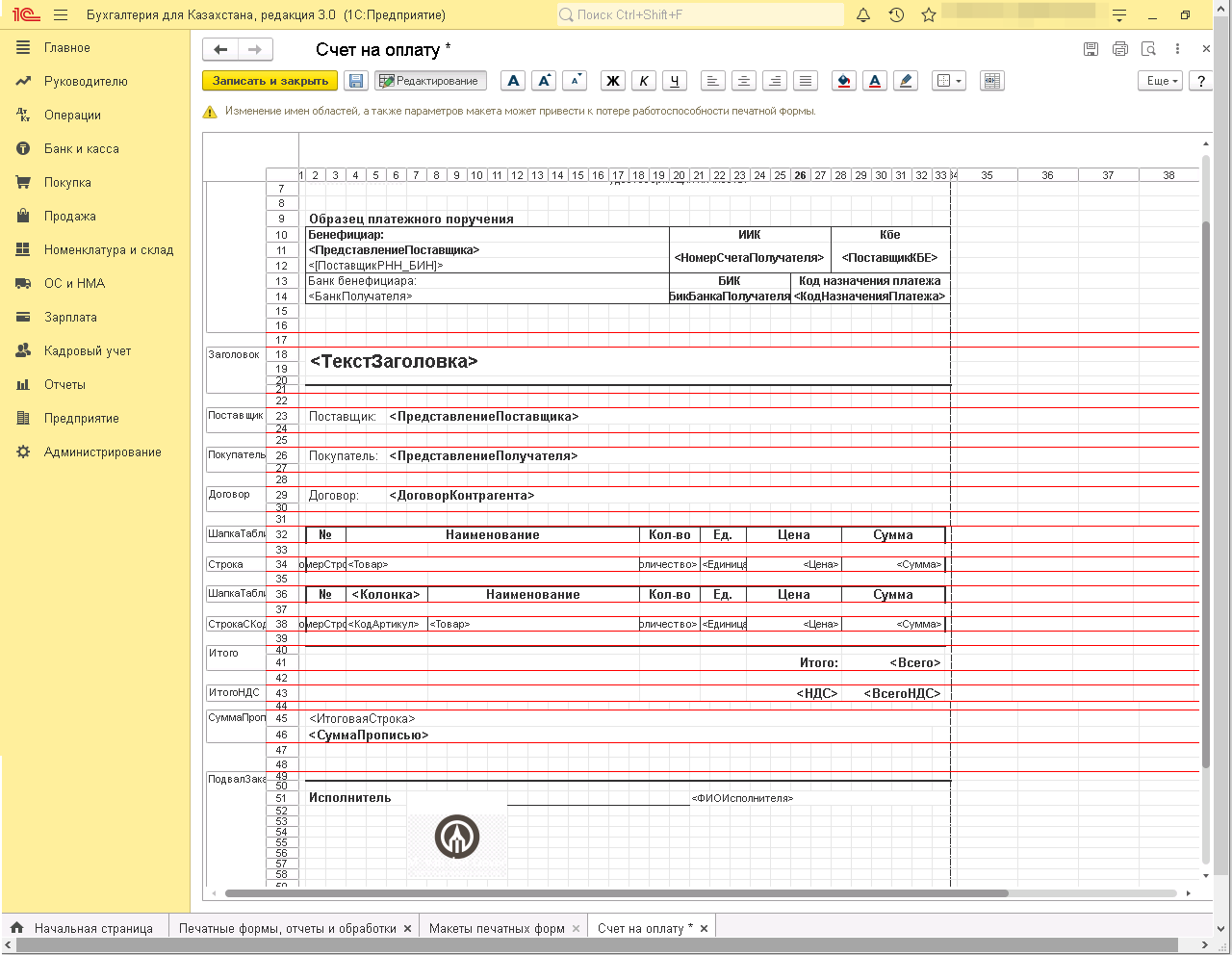Viewport: 1232px width, 955px height.
Task: Select the <ДоговорКонтрагента> cell
Action: pos(462,496)
